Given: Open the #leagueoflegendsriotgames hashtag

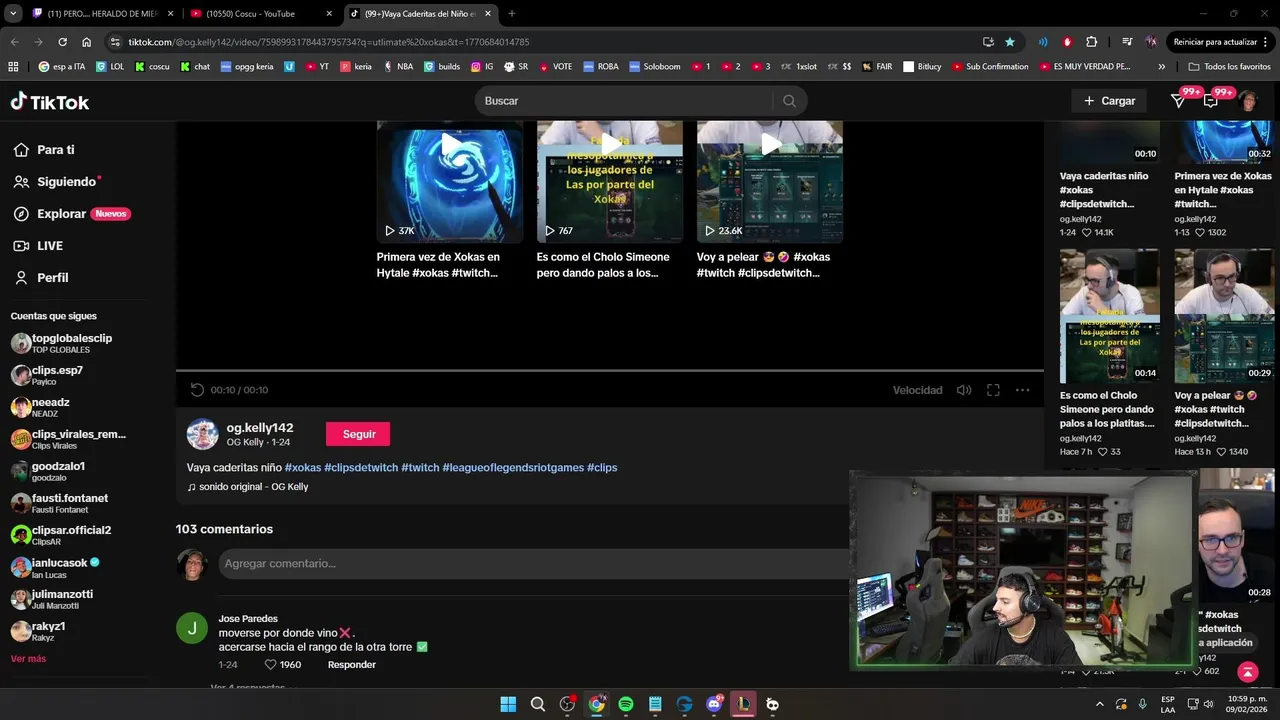Looking at the screenshot, I should [x=513, y=468].
